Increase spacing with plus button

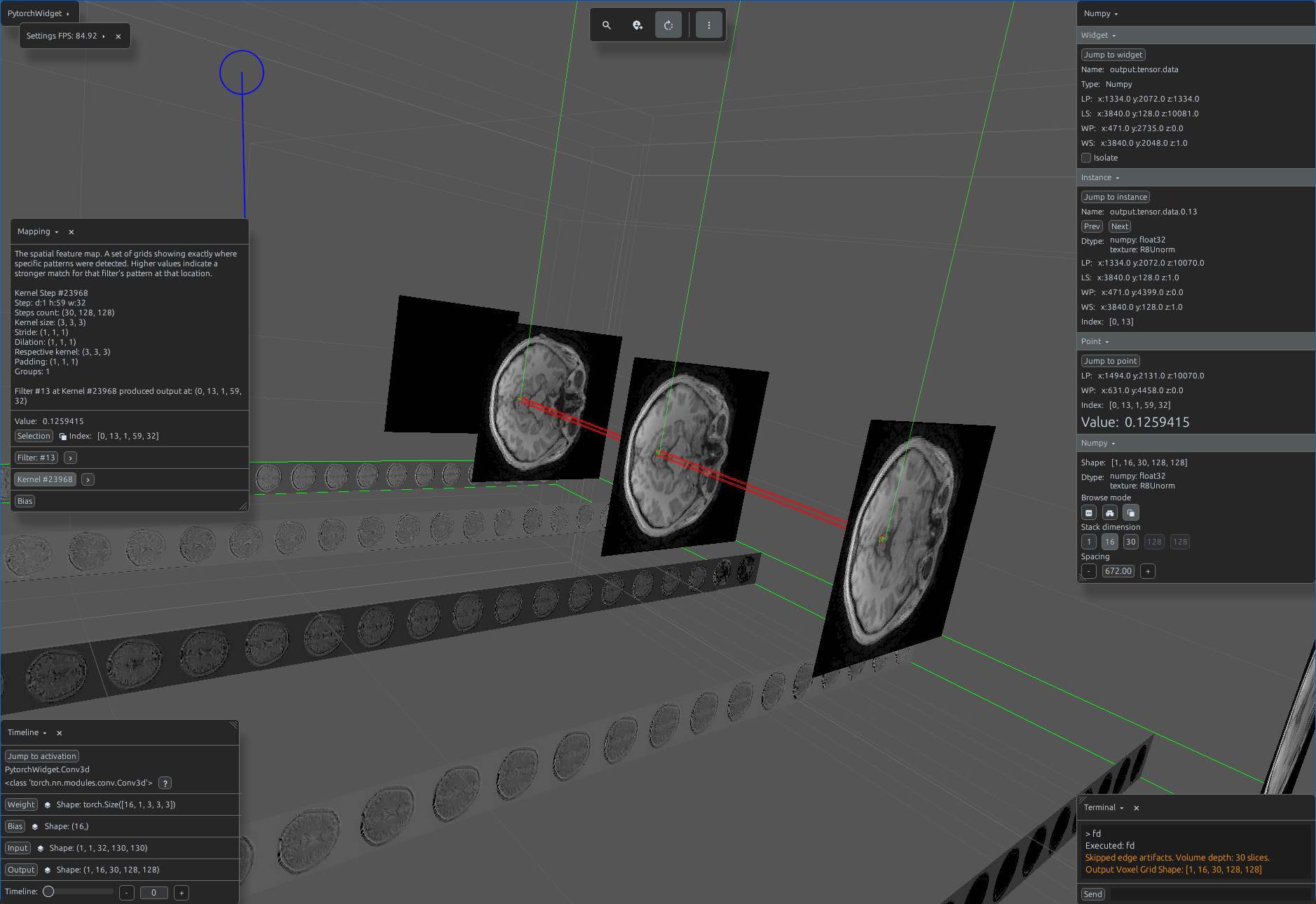tap(1148, 572)
